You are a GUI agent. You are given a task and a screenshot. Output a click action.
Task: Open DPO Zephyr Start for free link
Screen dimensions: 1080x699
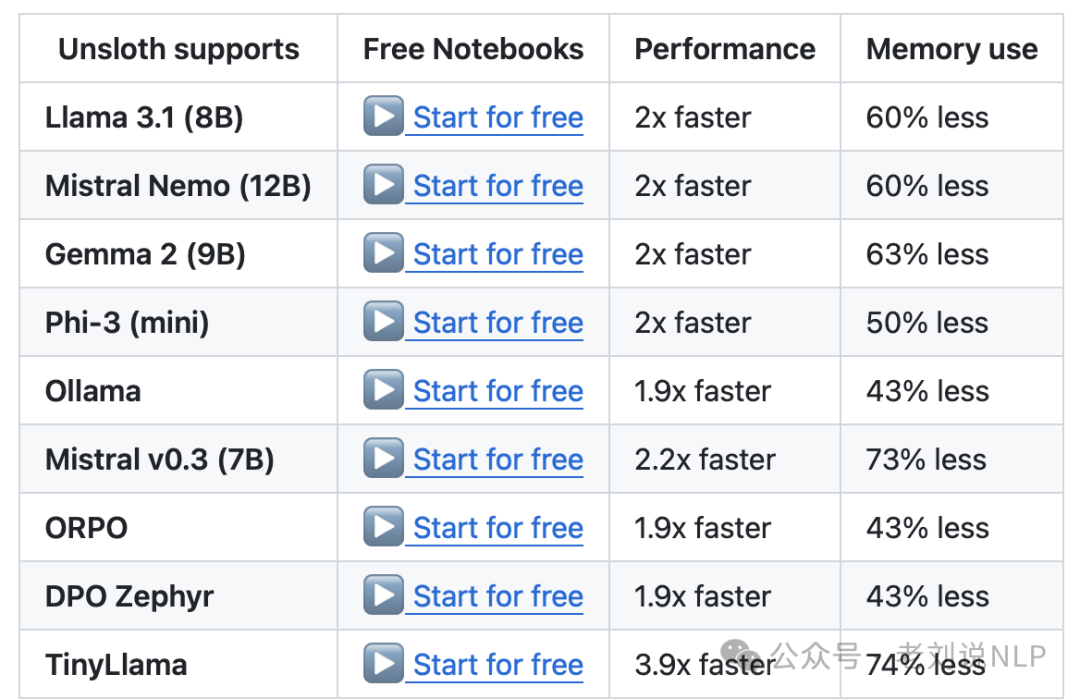coord(498,596)
